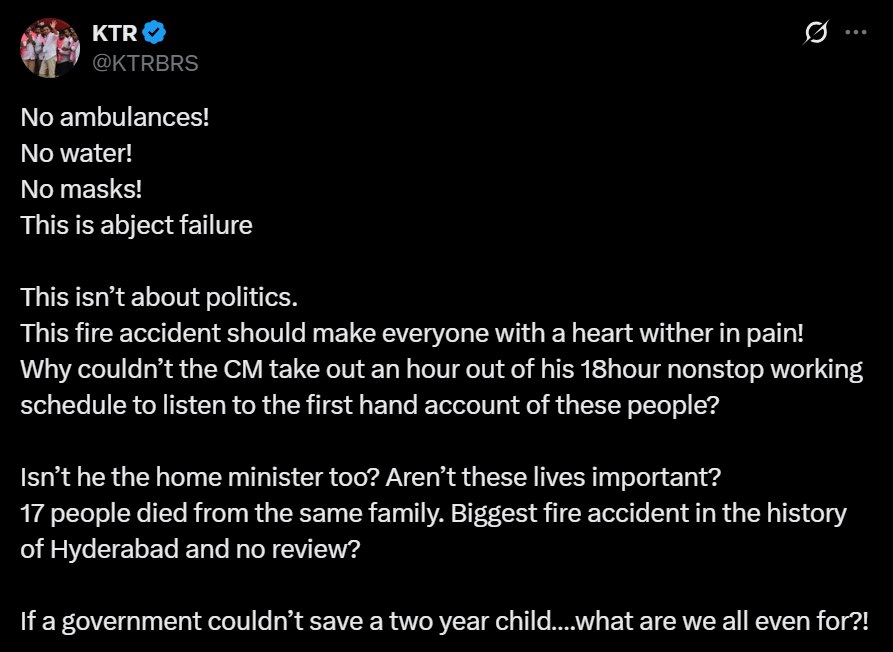
Task: Select the "No masks!" line
Action: coord(77,189)
